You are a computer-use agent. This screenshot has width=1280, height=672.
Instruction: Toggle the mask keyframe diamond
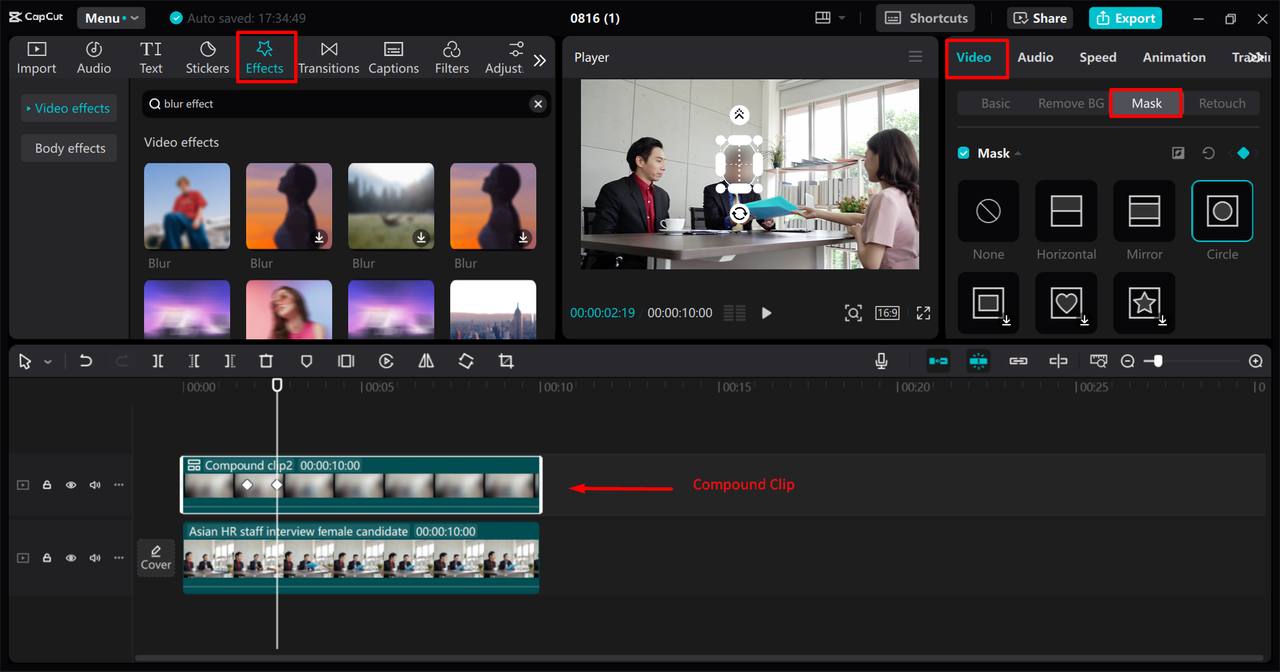pos(1243,153)
